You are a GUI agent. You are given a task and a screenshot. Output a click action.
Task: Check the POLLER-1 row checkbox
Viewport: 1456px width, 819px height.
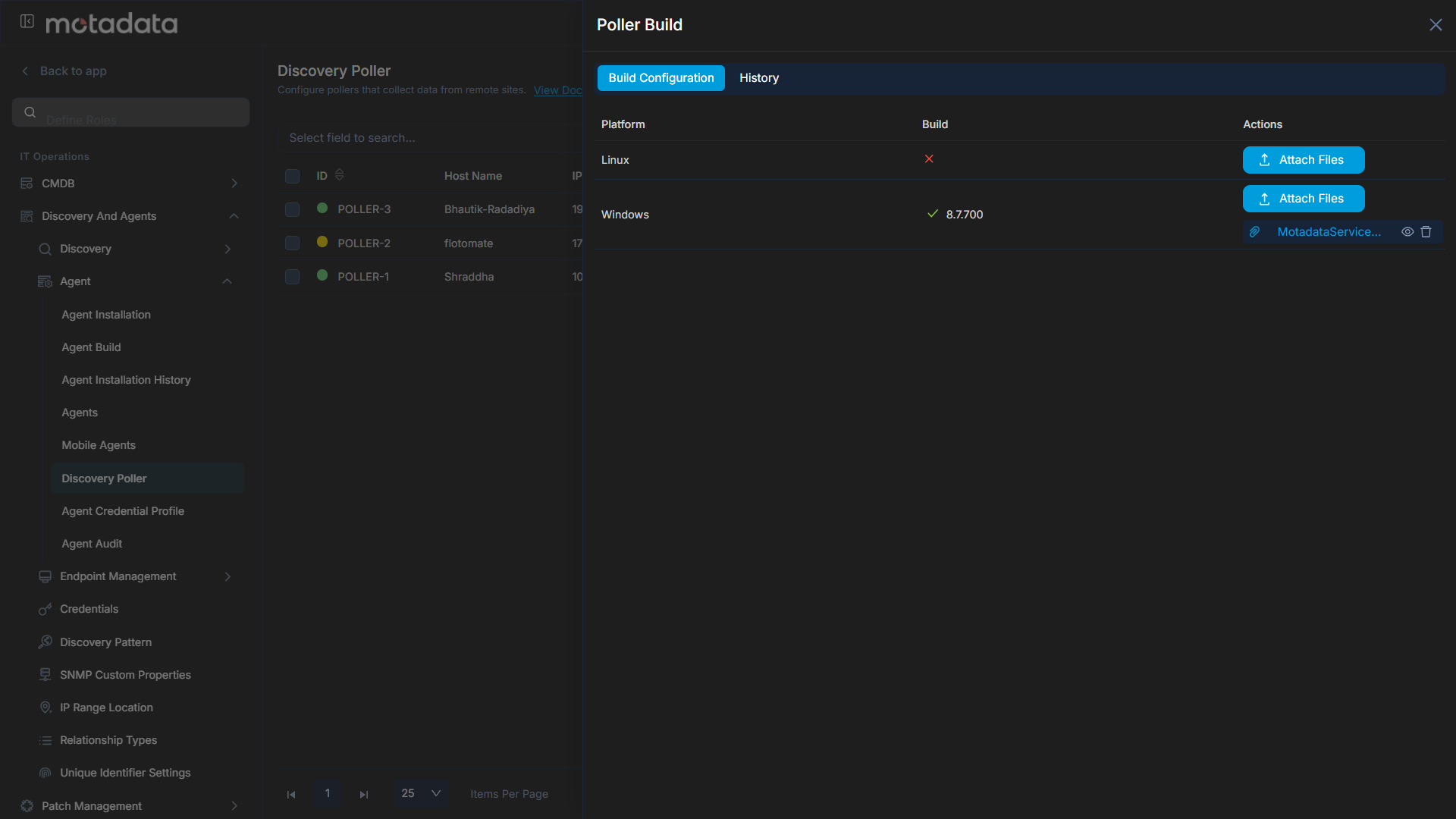click(292, 277)
